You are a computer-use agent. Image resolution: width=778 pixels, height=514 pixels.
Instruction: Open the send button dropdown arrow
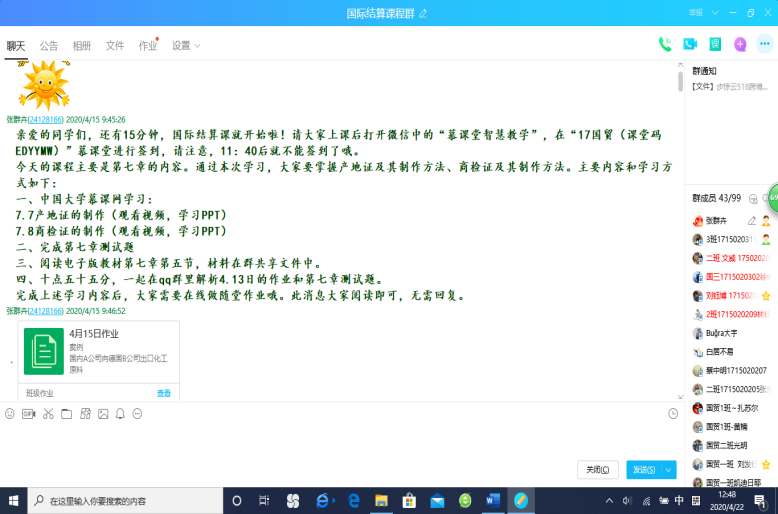(x=670, y=469)
